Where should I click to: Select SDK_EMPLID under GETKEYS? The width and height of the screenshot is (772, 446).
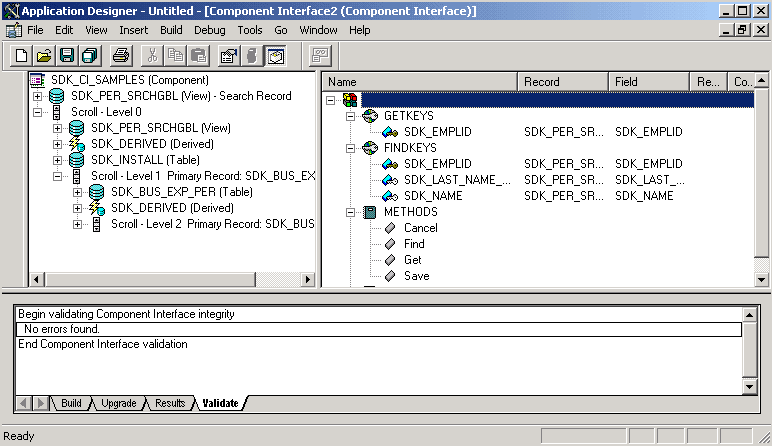pyautogui.click(x=438, y=132)
